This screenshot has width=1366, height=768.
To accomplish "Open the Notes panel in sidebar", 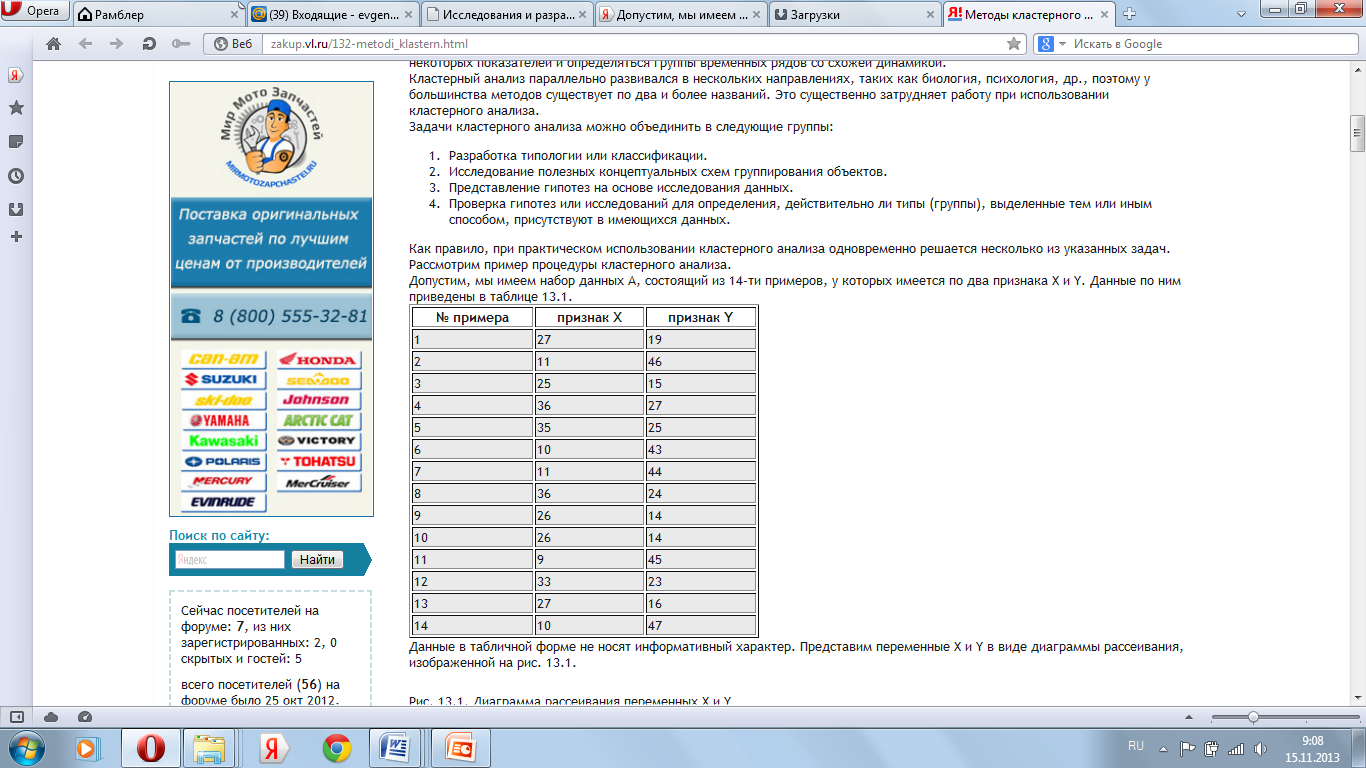I will (x=16, y=142).
